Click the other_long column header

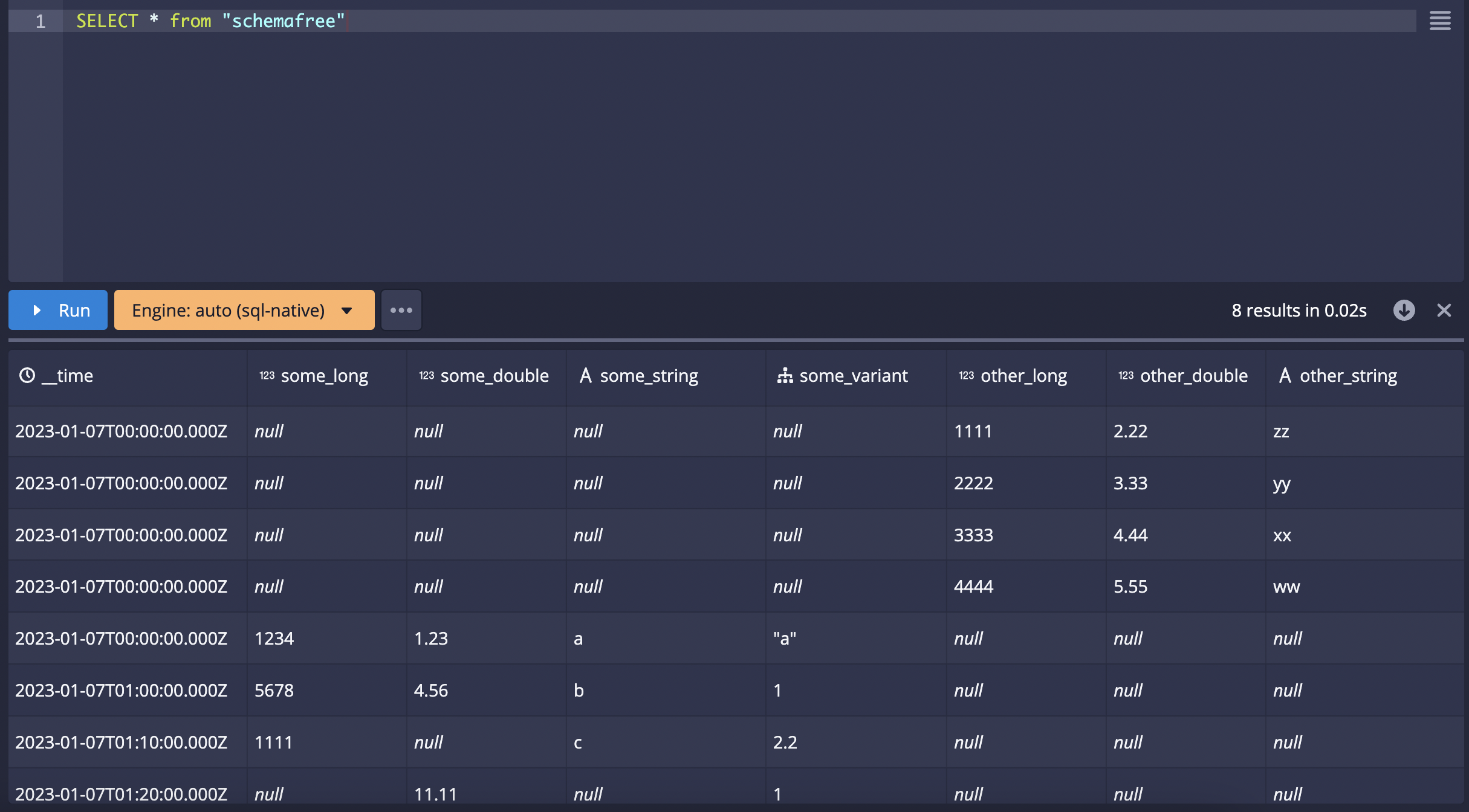coord(1023,376)
